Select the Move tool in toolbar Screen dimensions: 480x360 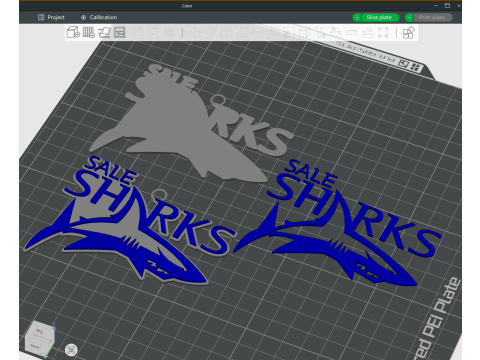point(195,32)
